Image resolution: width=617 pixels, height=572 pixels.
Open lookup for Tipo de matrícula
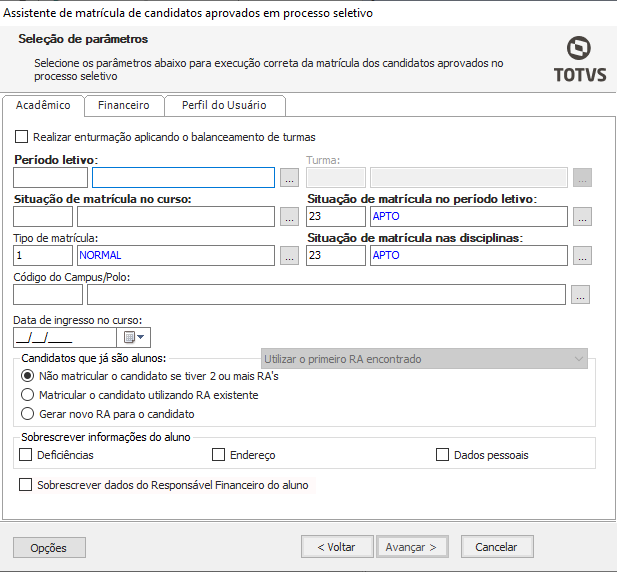(289, 256)
